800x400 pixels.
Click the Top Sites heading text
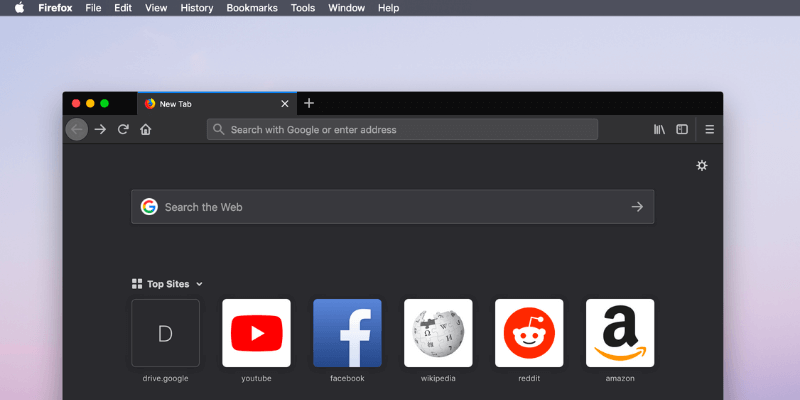[168, 284]
